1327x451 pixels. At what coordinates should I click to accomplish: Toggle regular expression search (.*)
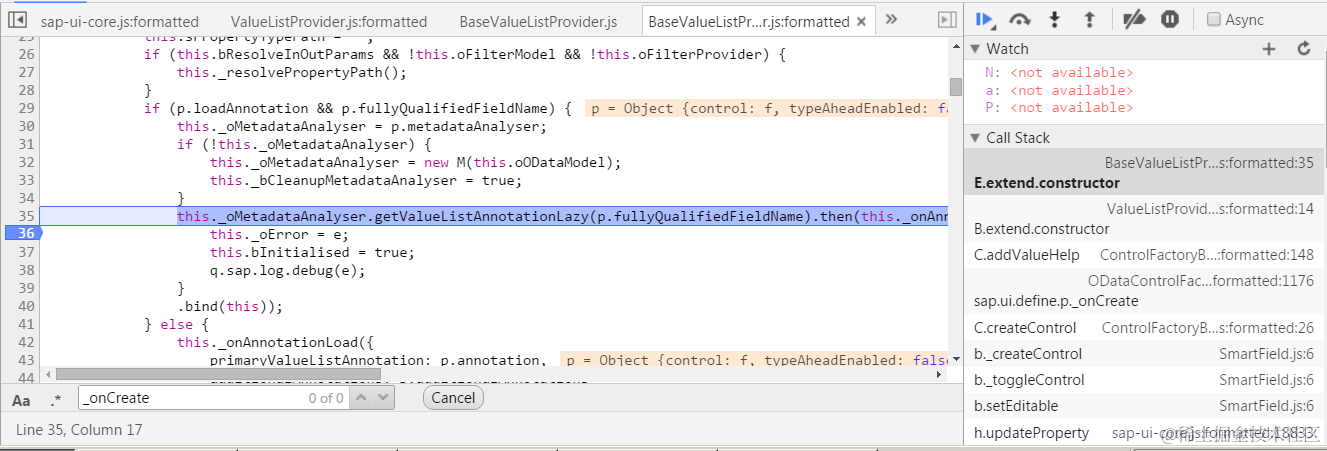[x=56, y=399]
